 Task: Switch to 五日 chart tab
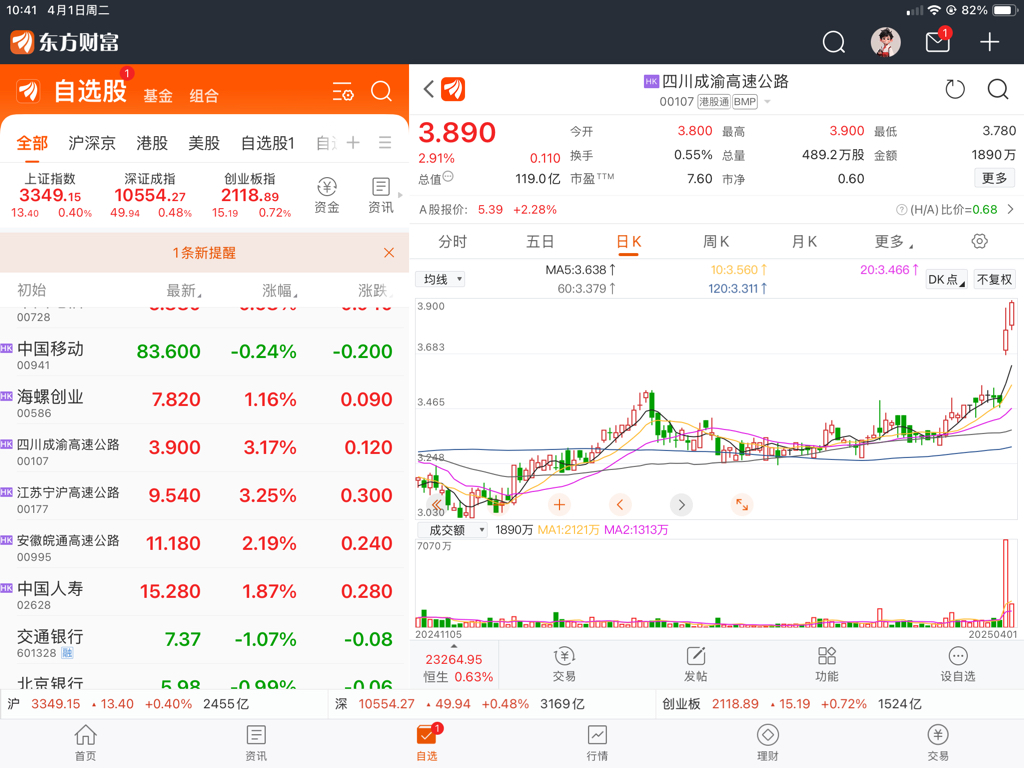click(x=540, y=242)
